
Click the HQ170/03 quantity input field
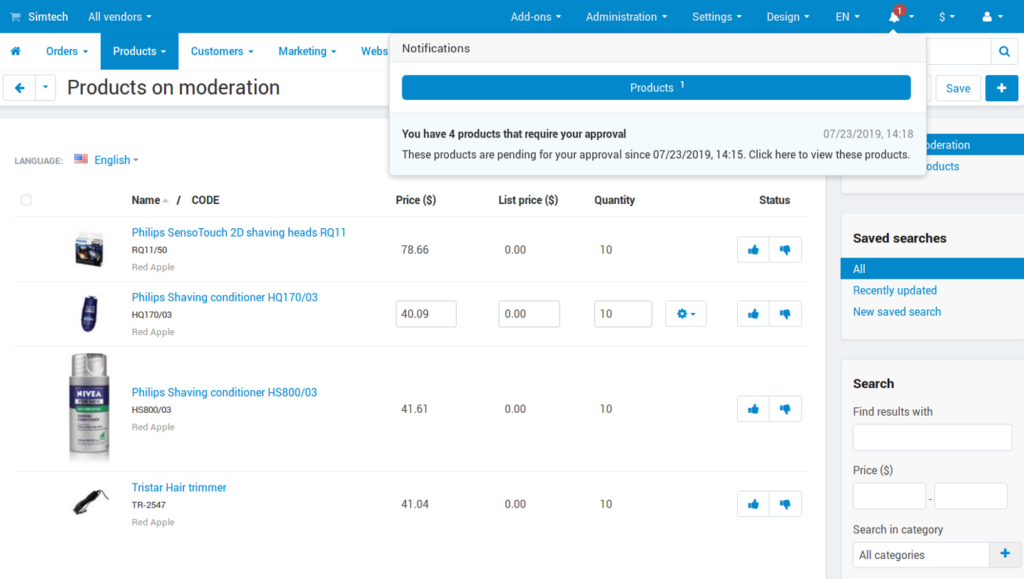pos(623,314)
